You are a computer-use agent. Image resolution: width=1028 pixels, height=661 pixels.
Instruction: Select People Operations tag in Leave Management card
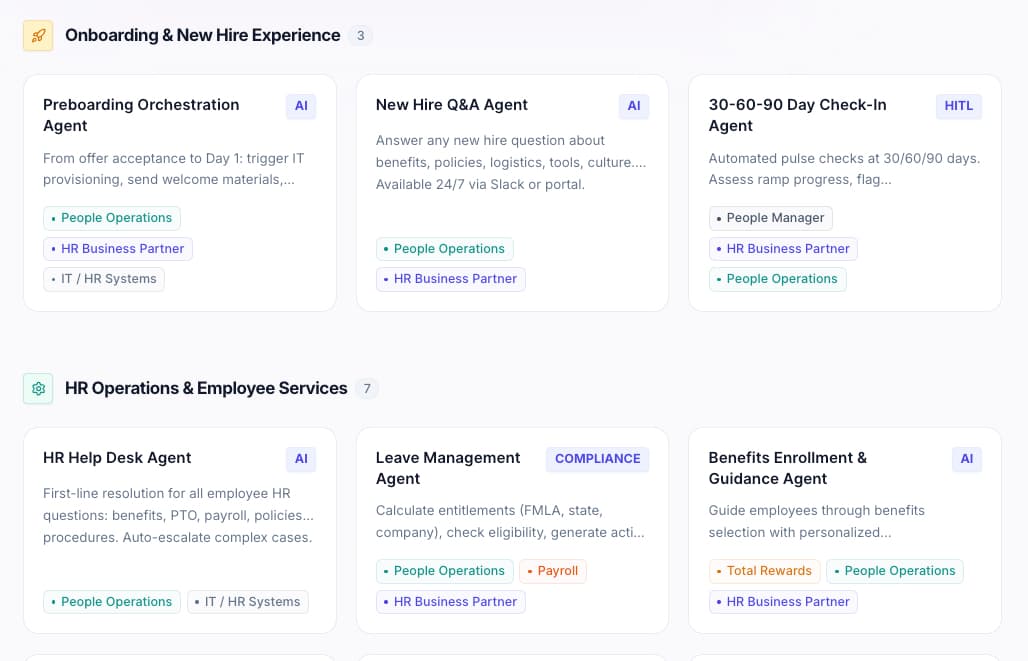[445, 571]
